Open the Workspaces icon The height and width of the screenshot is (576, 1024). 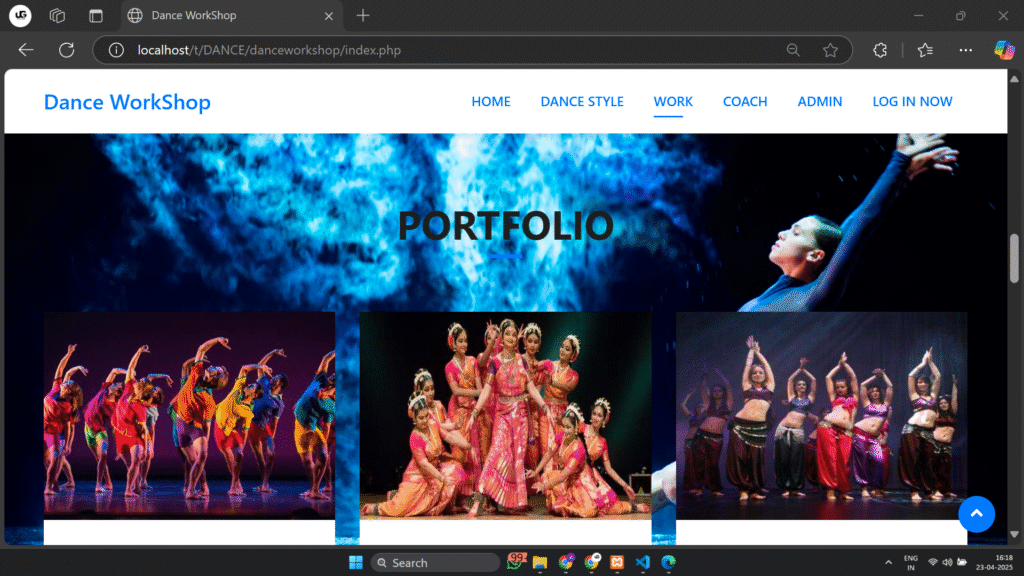[x=57, y=16]
